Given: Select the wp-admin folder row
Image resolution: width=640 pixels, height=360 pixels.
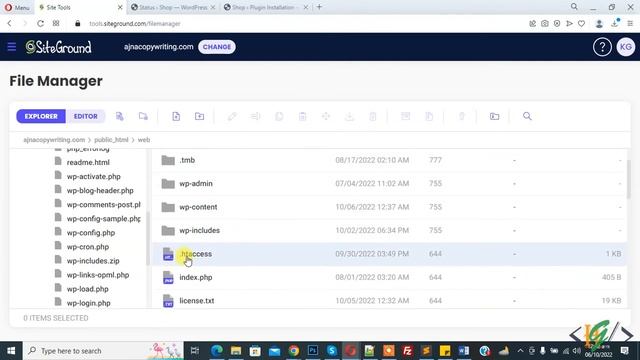Looking at the screenshot, I should [x=389, y=183].
